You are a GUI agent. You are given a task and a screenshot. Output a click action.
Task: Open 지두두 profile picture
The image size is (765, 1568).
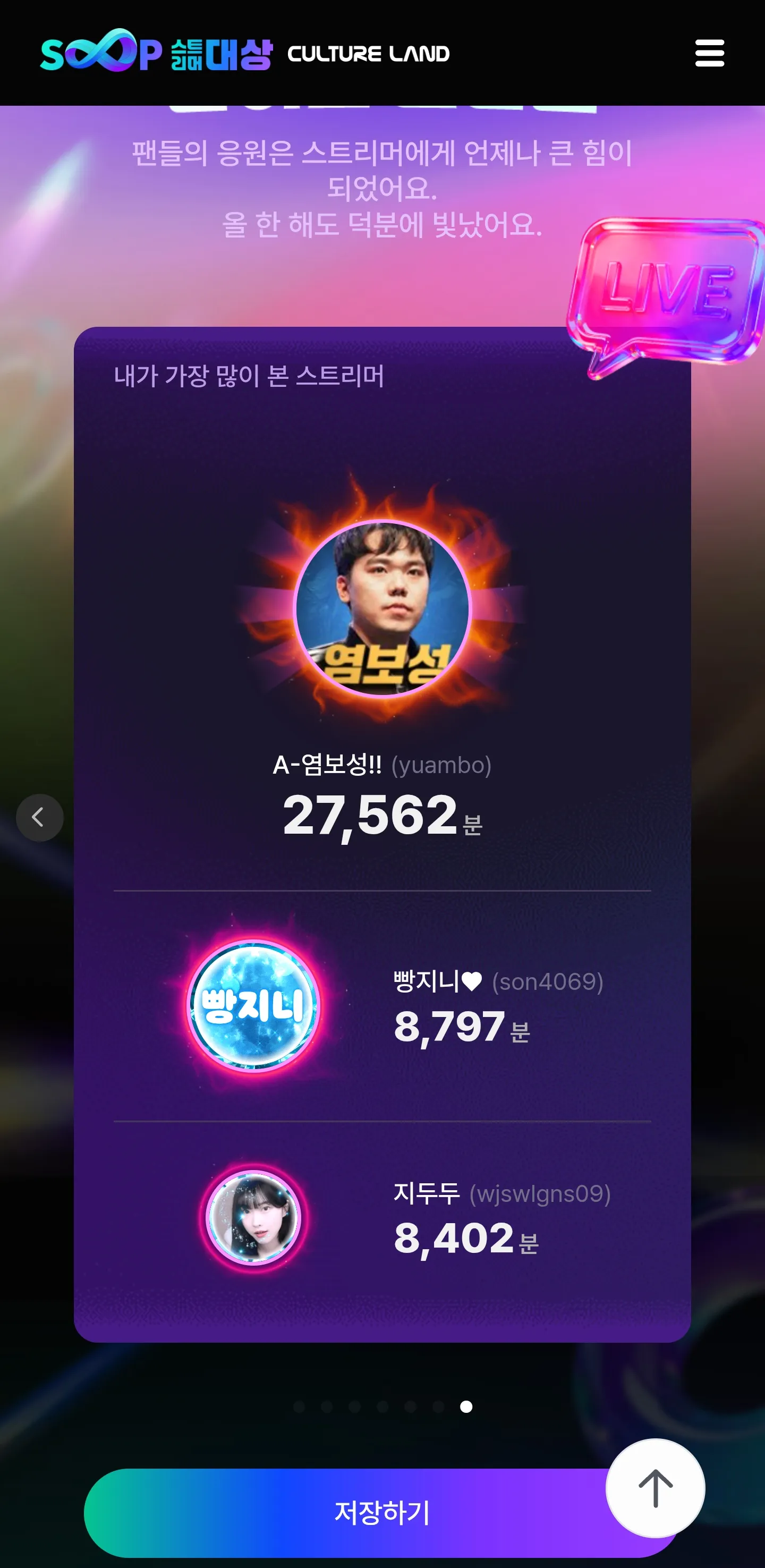click(x=254, y=1217)
